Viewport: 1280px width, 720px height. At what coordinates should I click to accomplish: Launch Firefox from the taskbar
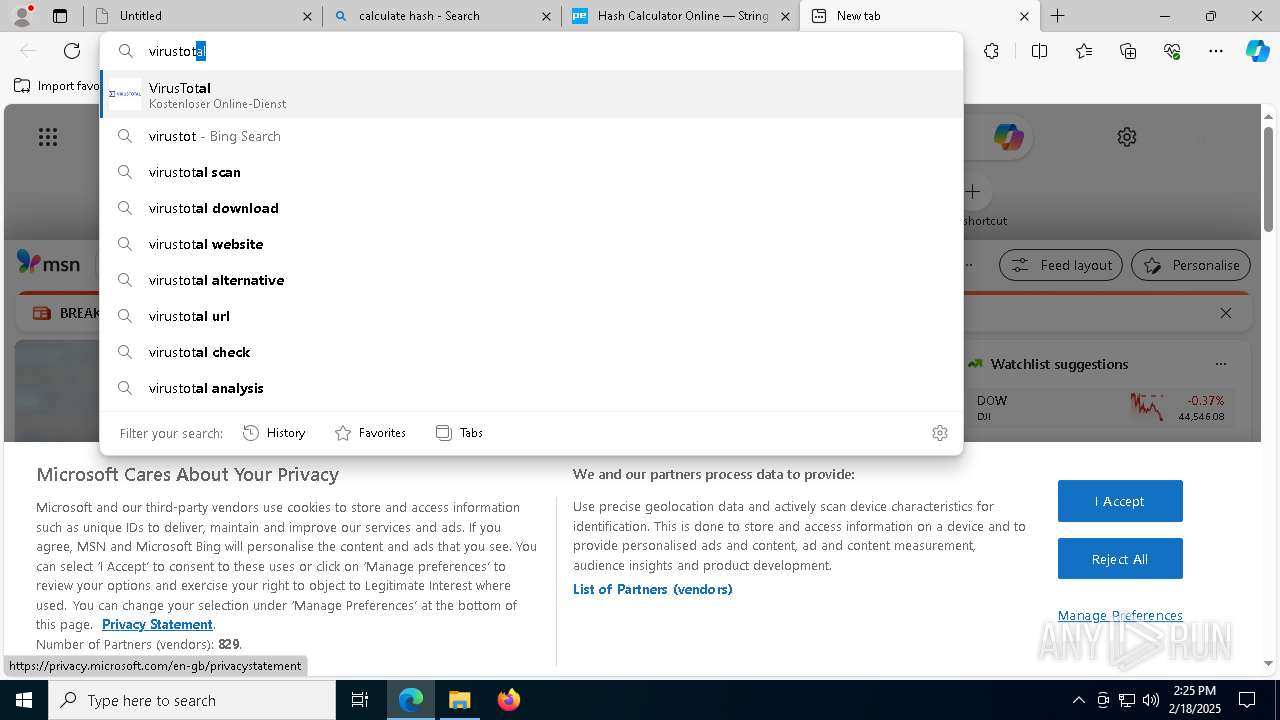508,700
